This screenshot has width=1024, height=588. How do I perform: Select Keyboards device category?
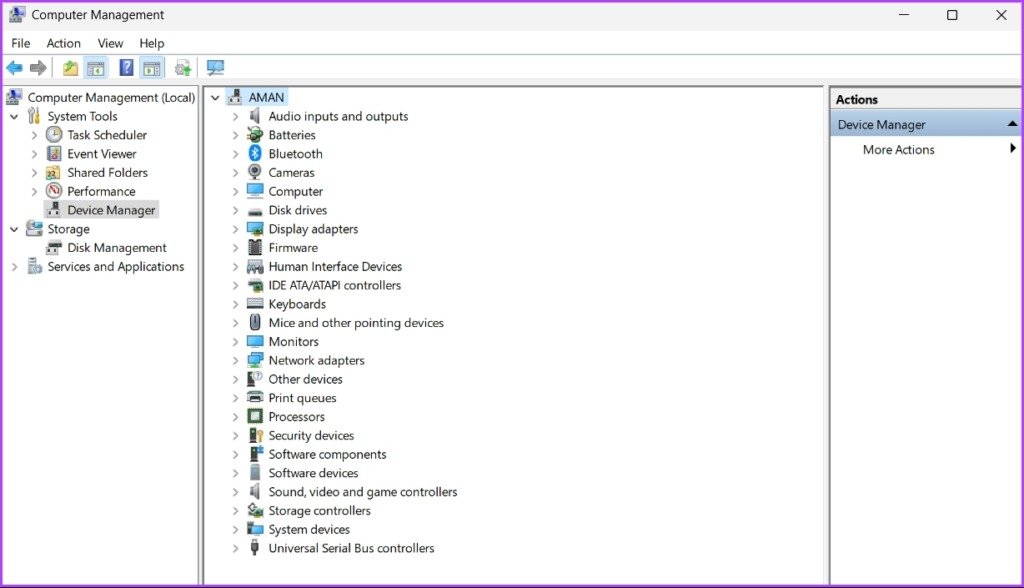coord(296,304)
